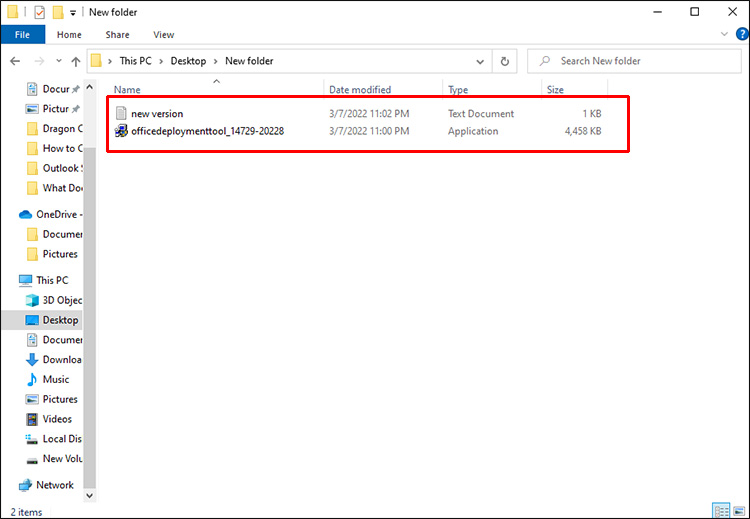Viewport: 750px width, 519px height.
Task: Select Network icon in sidebar
Action: coord(25,485)
